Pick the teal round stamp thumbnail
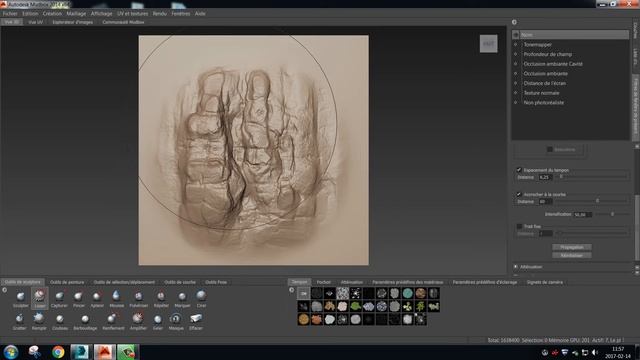The width and height of the screenshot is (640, 360). coord(407,293)
